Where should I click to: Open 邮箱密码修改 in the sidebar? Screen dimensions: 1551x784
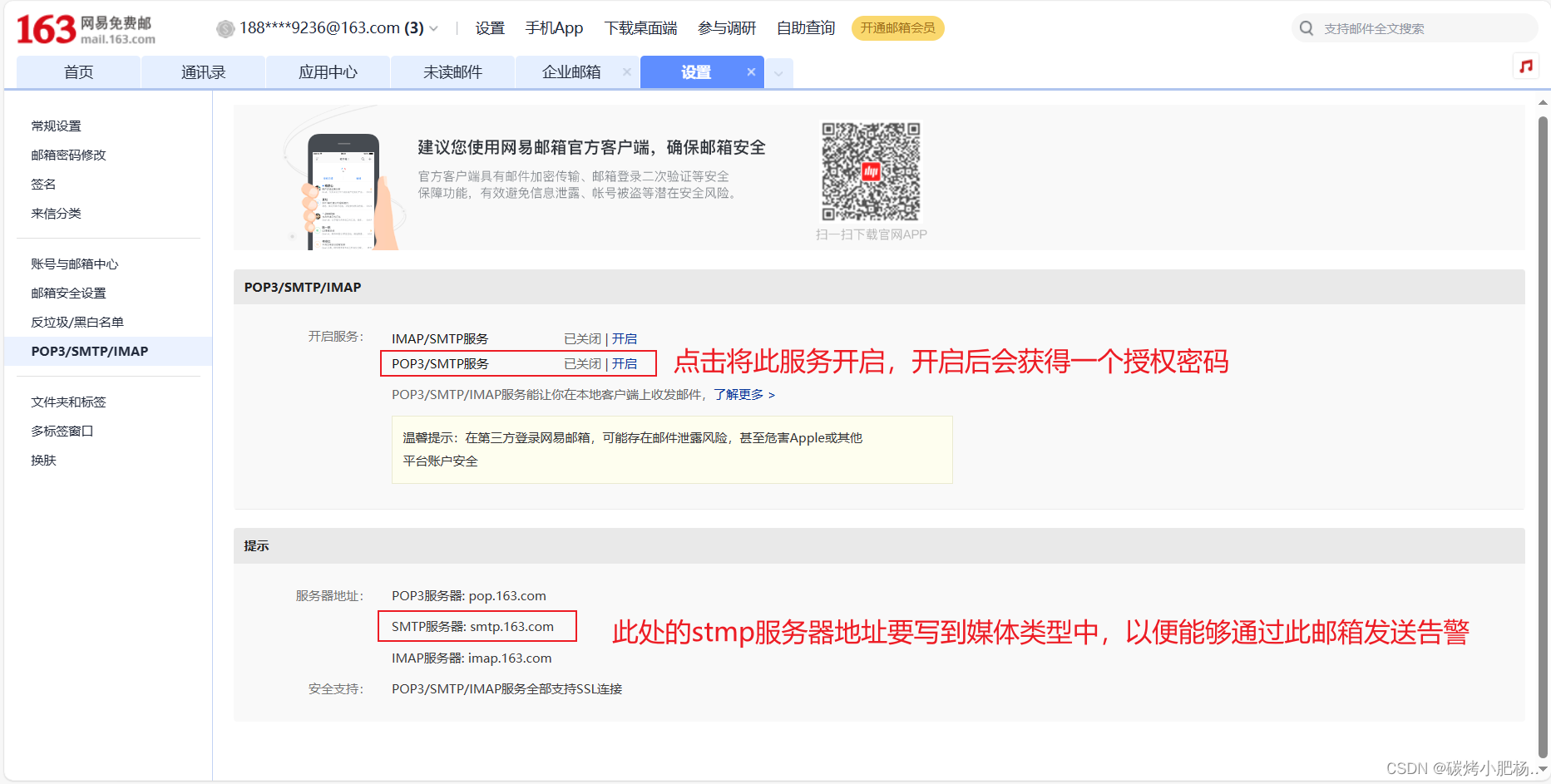(x=69, y=155)
